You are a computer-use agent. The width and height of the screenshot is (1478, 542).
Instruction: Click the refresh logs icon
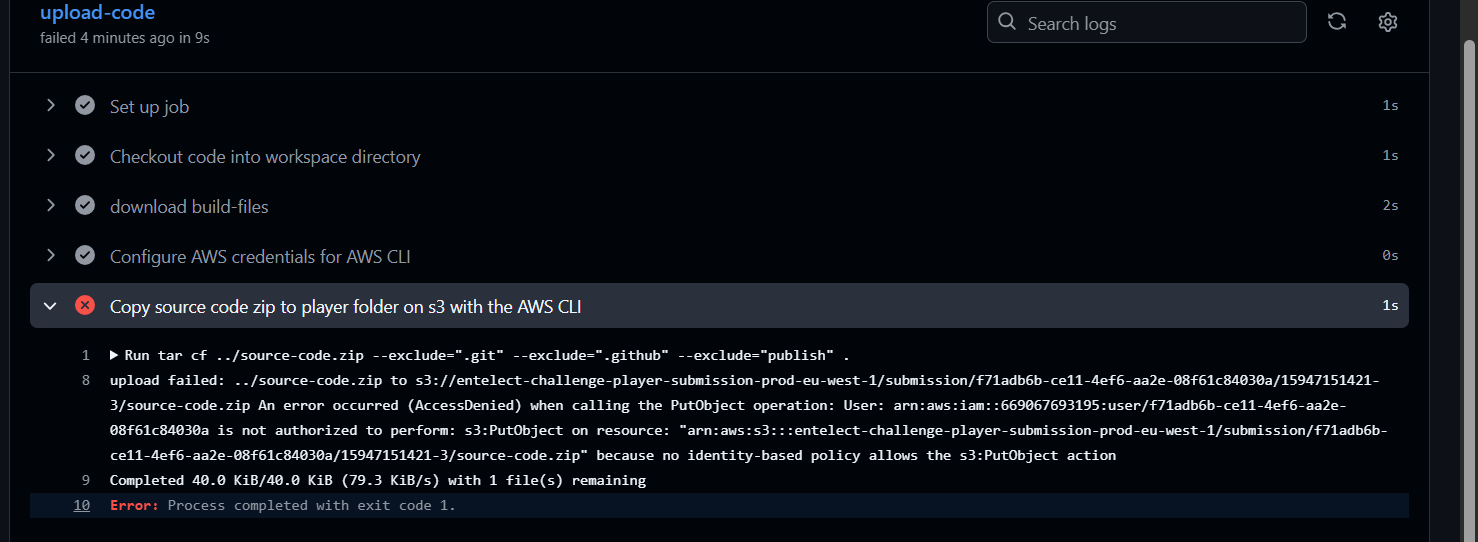(x=1336, y=22)
